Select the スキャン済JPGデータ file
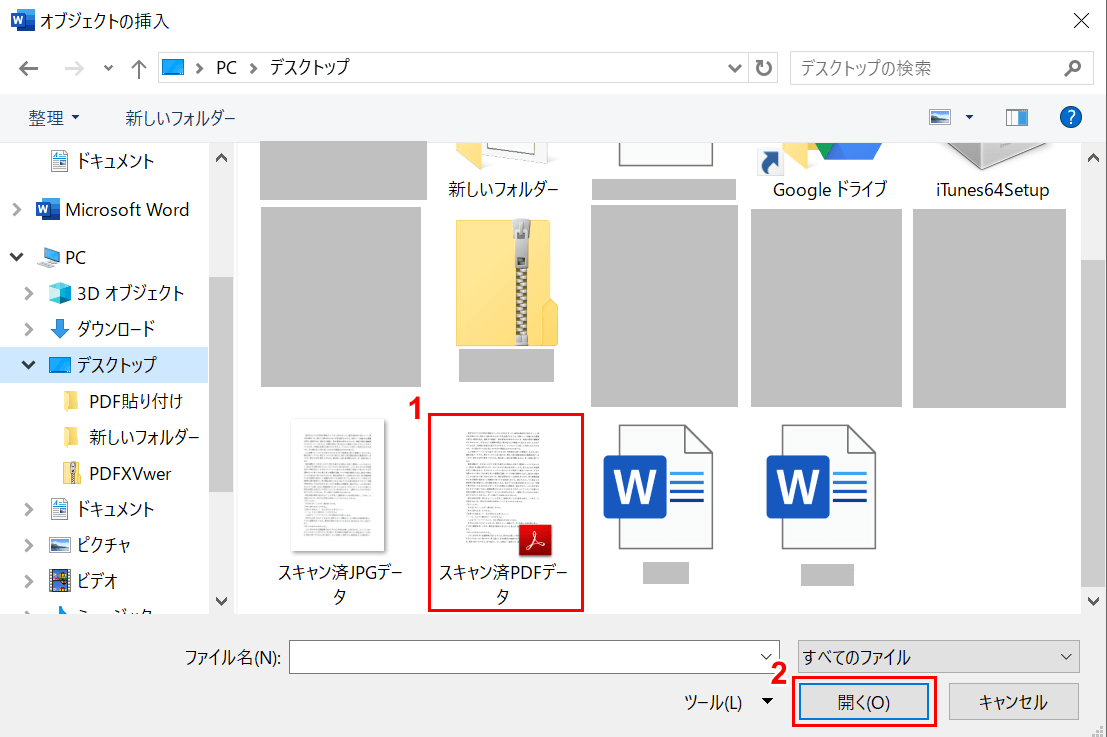The width and height of the screenshot is (1107, 737). coord(339,510)
